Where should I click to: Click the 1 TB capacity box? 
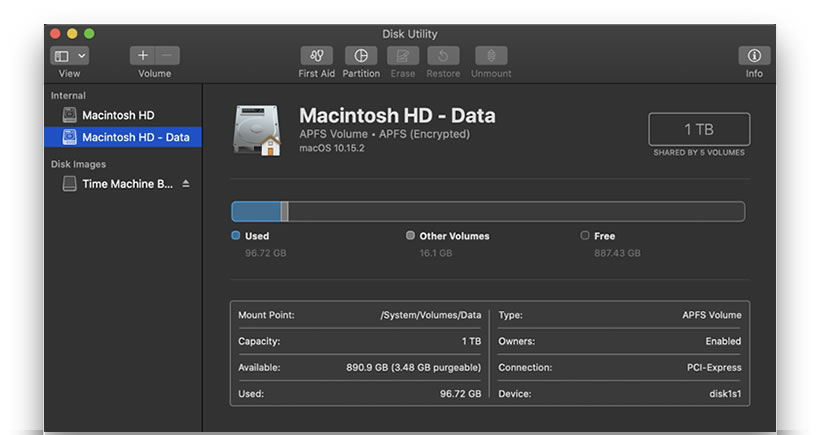[699, 129]
